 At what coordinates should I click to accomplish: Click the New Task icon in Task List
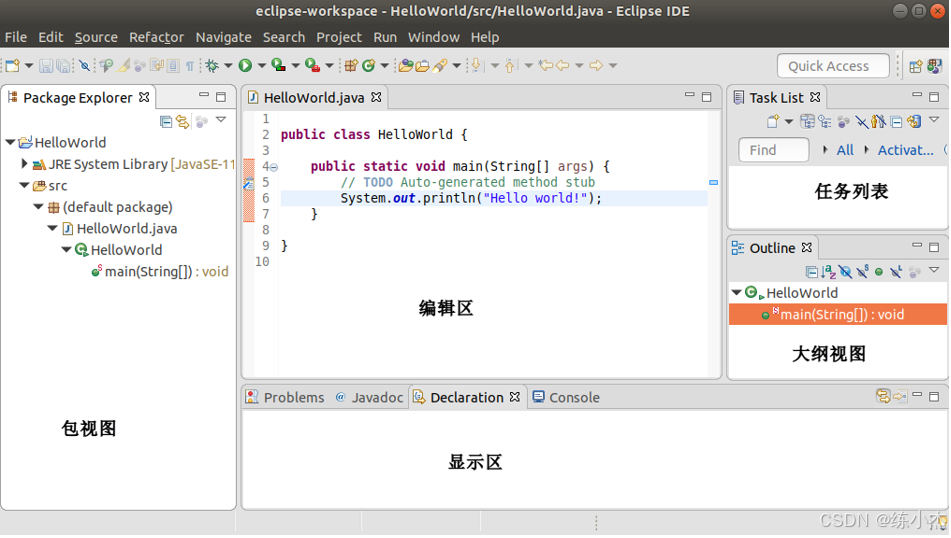pos(773,121)
